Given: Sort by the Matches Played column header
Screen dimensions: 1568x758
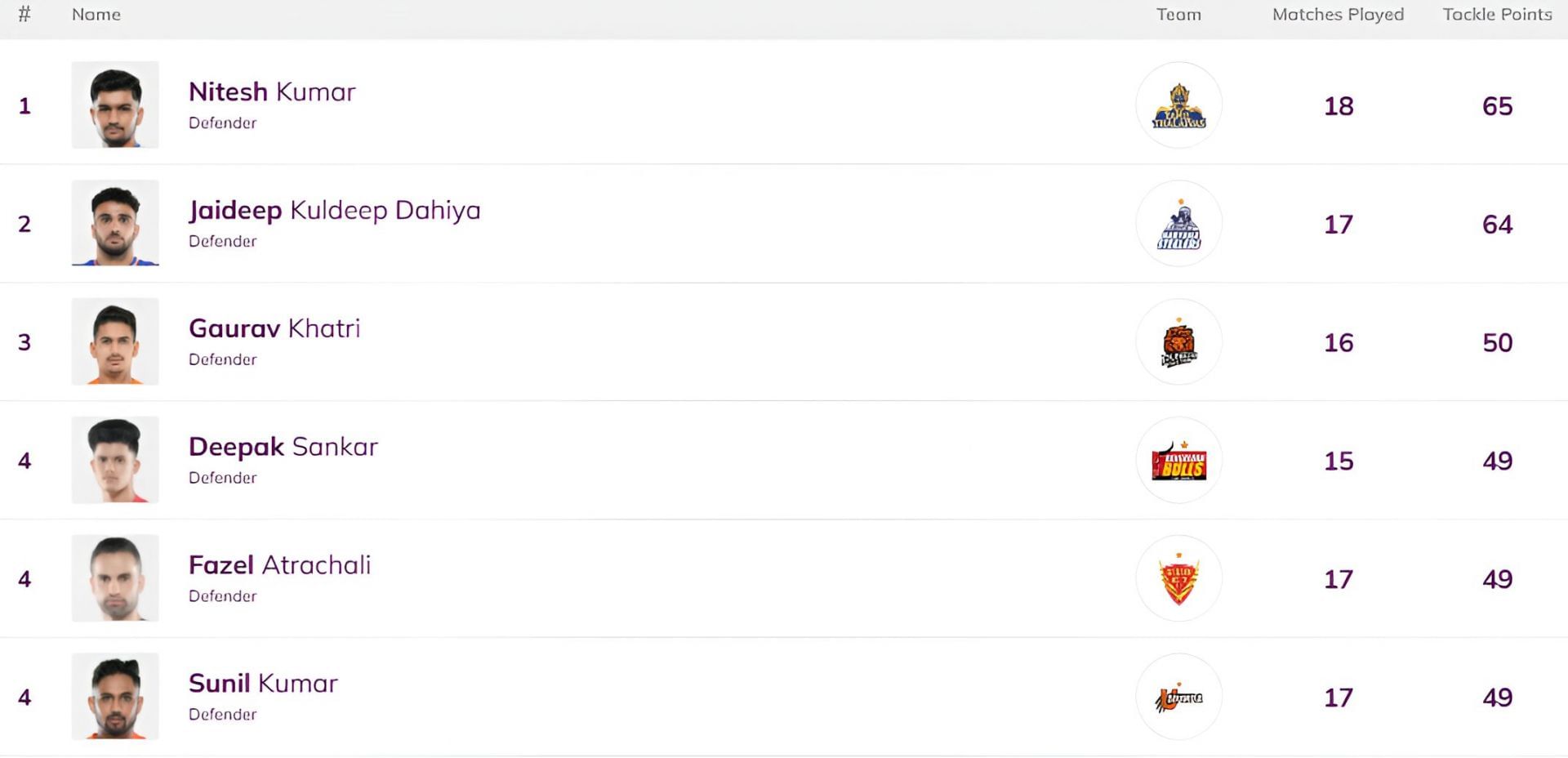Looking at the screenshot, I should [1338, 15].
